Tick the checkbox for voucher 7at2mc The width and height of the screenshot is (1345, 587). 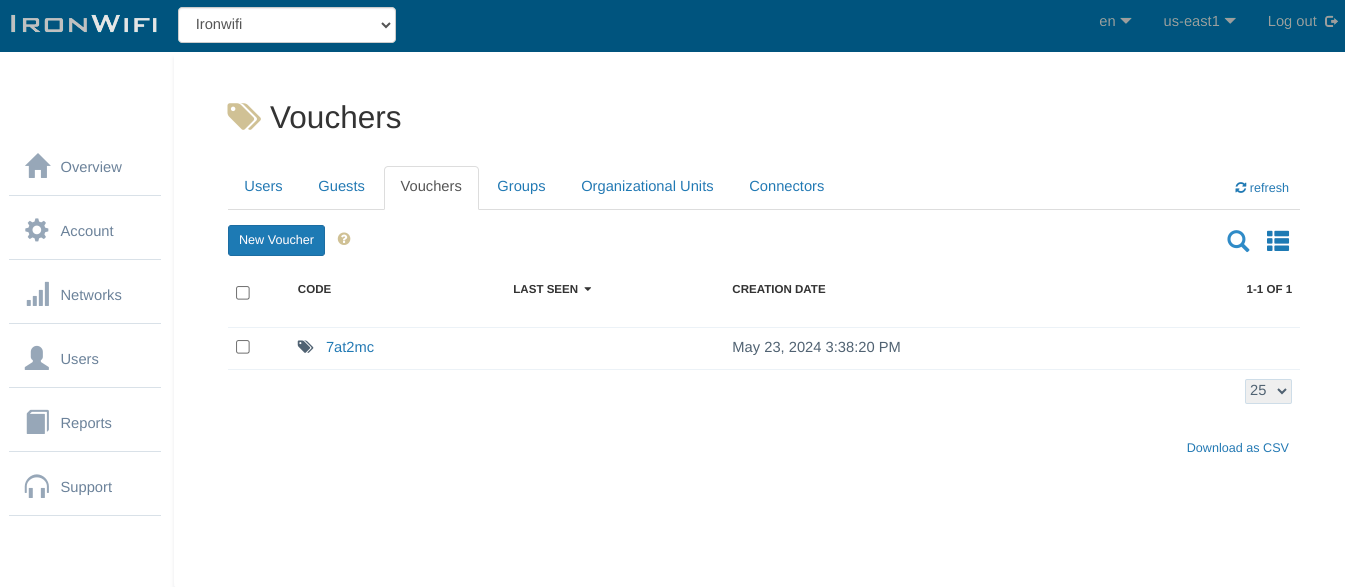[243, 347]
